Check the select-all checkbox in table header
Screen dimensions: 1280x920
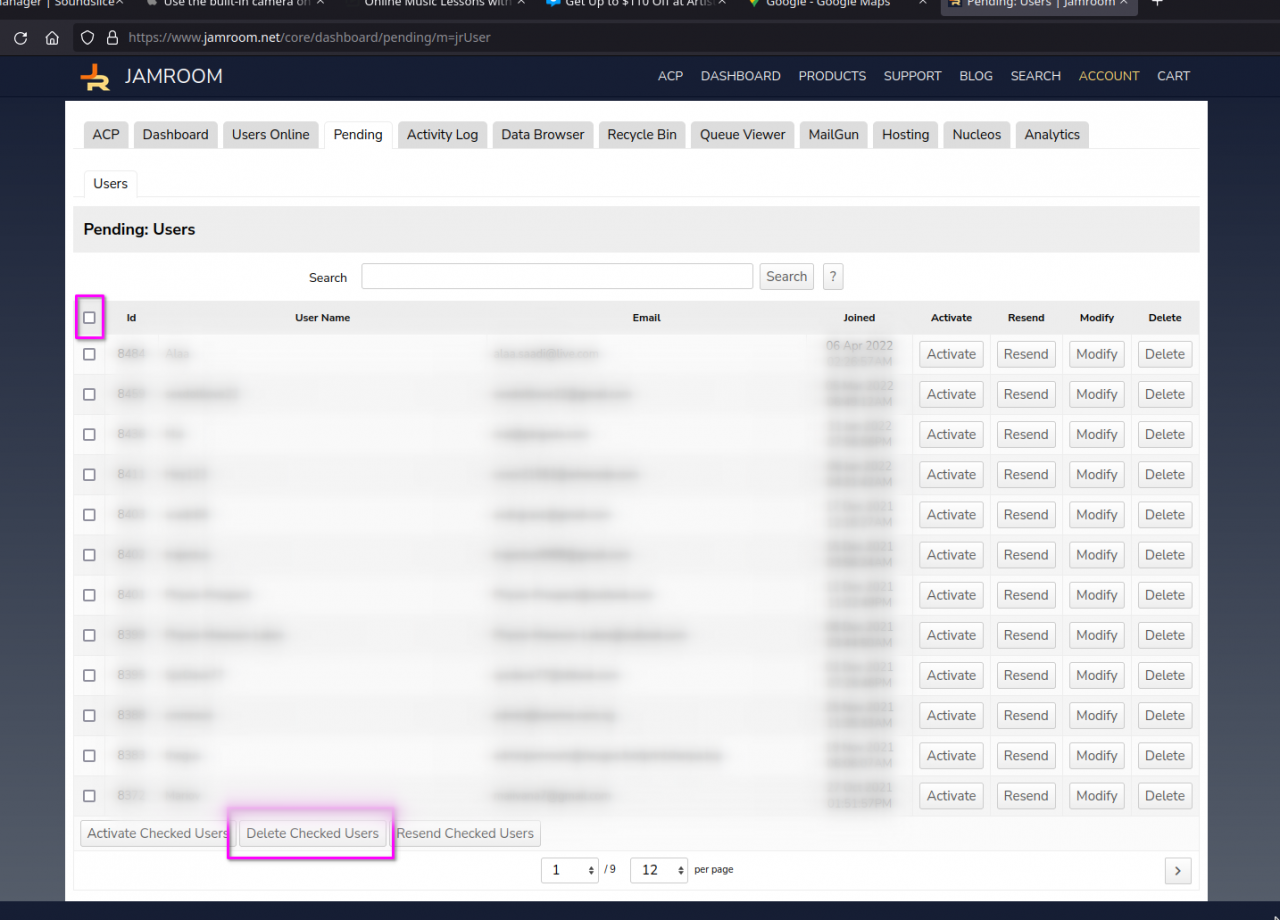point(89,318)
